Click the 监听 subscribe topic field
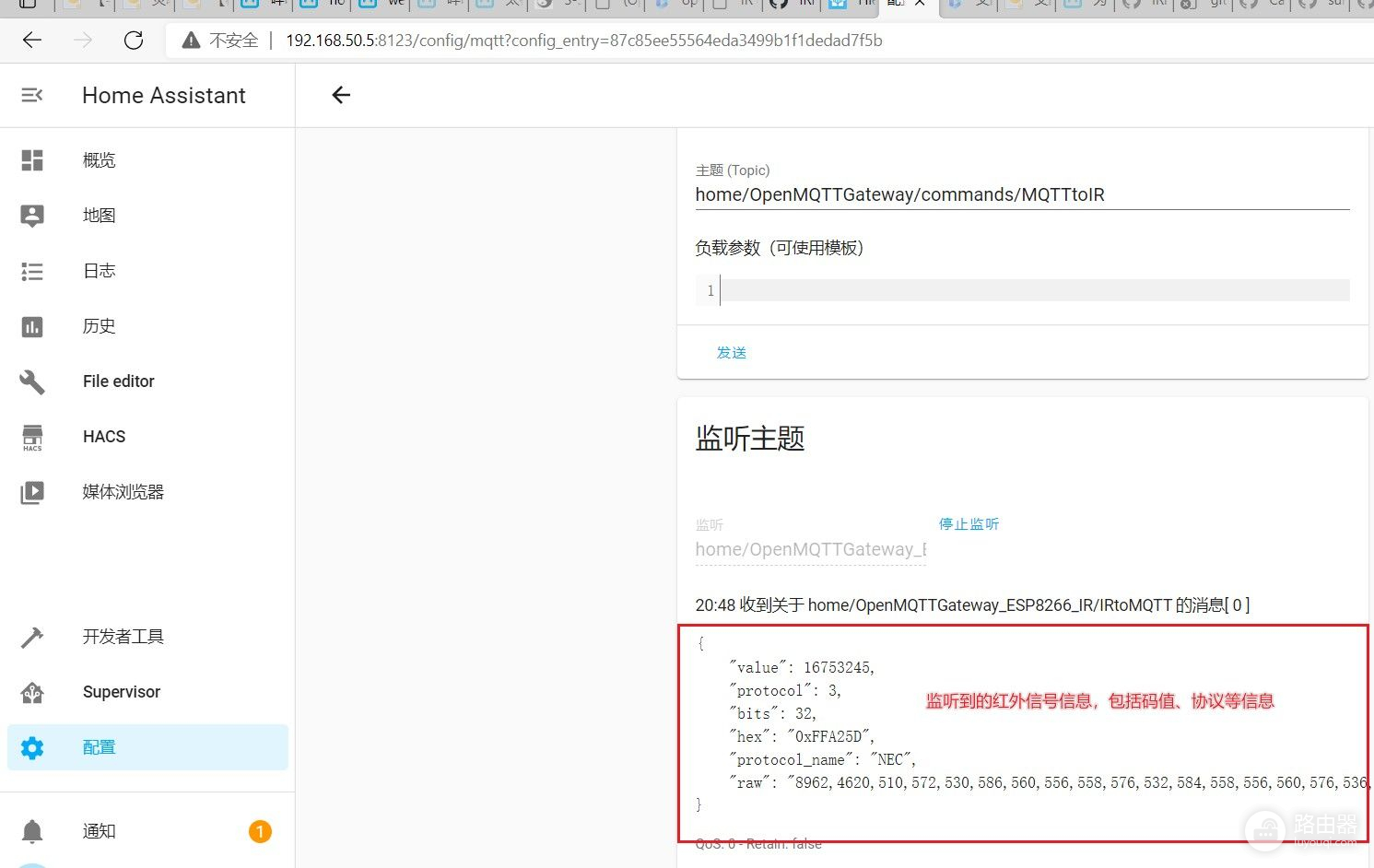 [811, 549]
